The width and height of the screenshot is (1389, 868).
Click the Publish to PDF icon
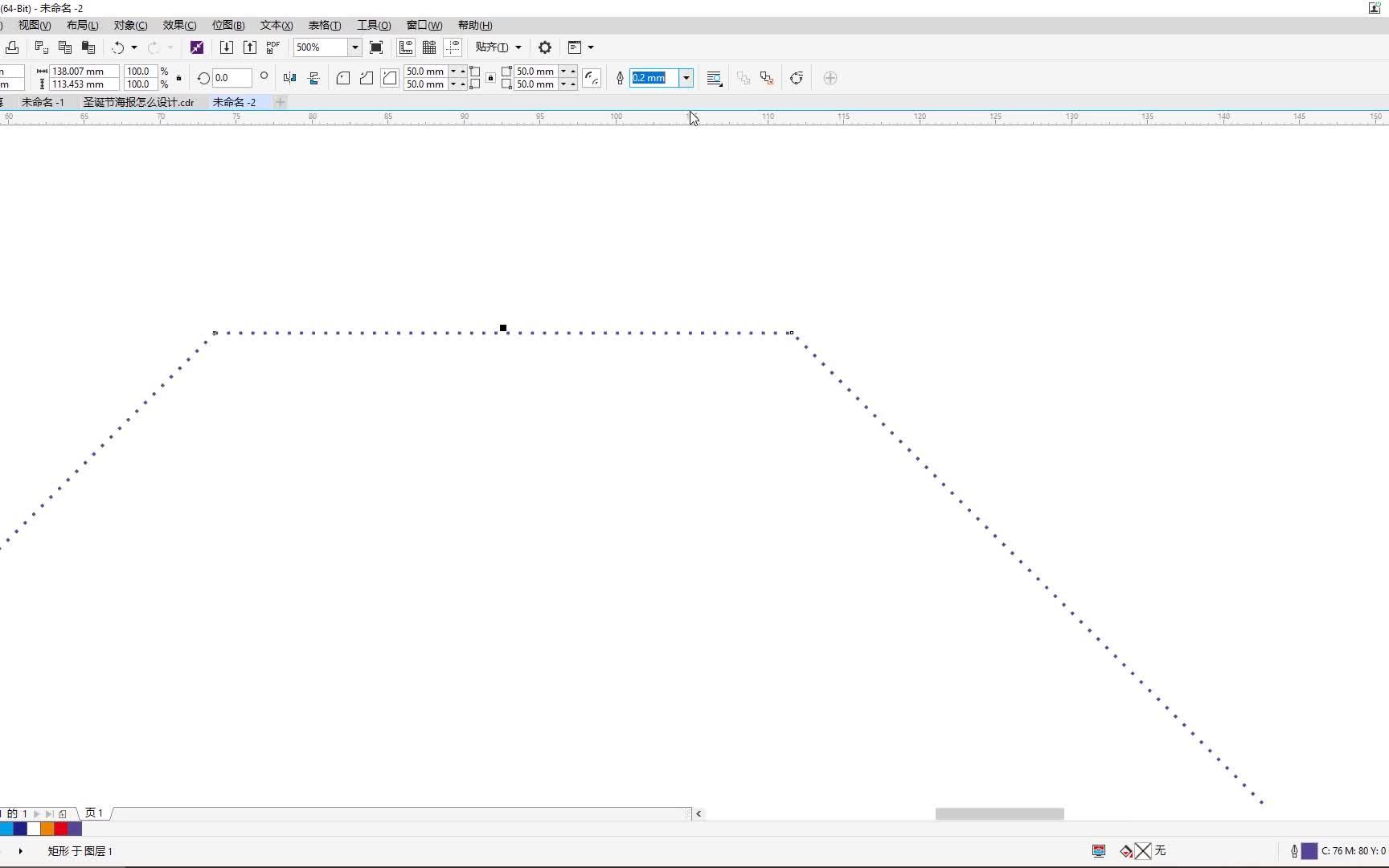click(x=273, y=47)
